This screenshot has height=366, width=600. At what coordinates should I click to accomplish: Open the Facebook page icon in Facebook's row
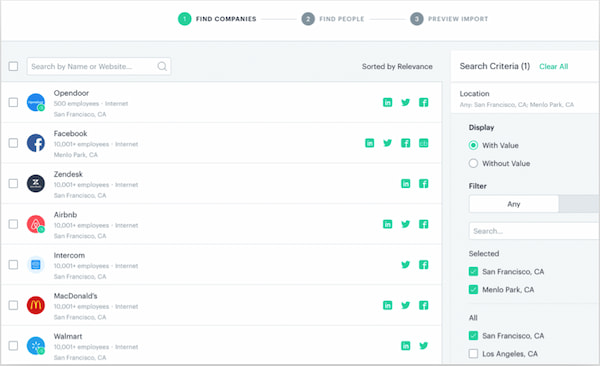click(405, 143)
